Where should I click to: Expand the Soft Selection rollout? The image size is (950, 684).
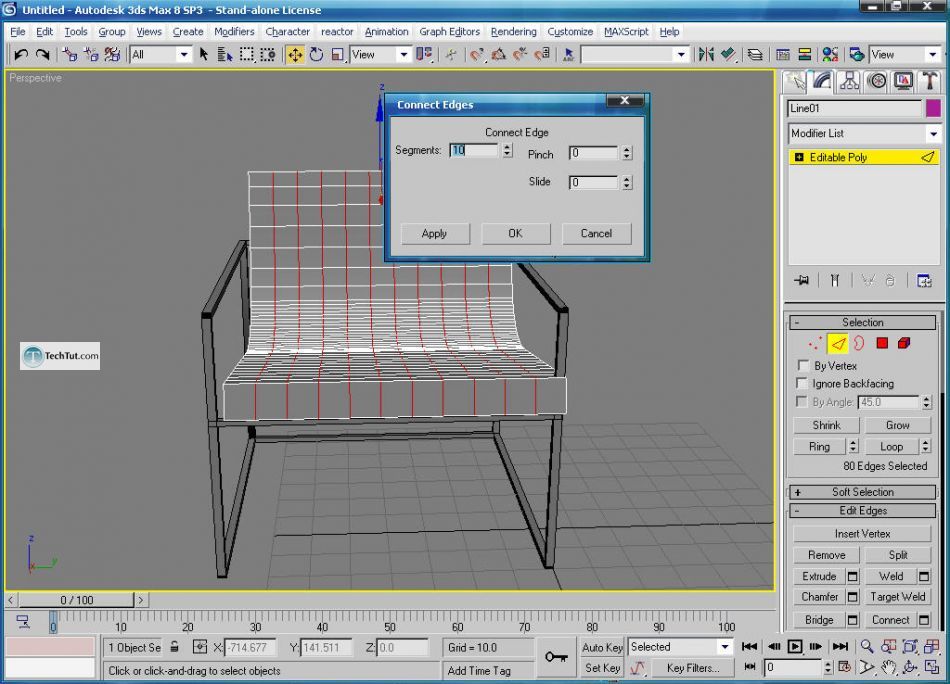863,492
